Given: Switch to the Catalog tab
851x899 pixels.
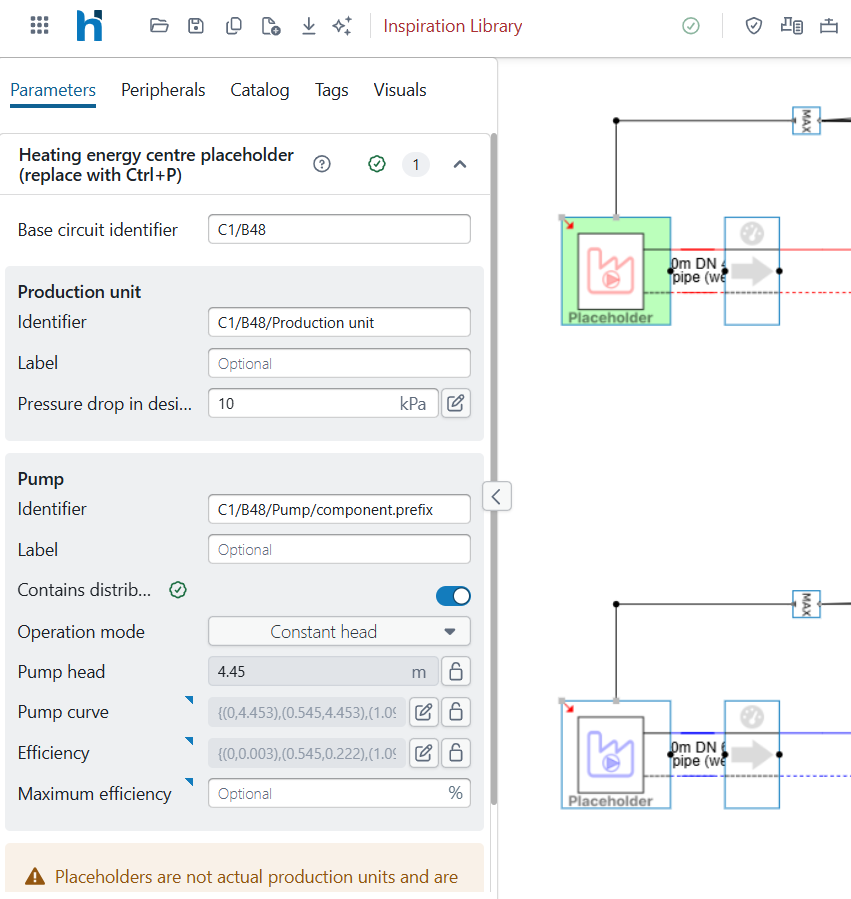Looking at the screenshot, I should (x=260, y=90).
